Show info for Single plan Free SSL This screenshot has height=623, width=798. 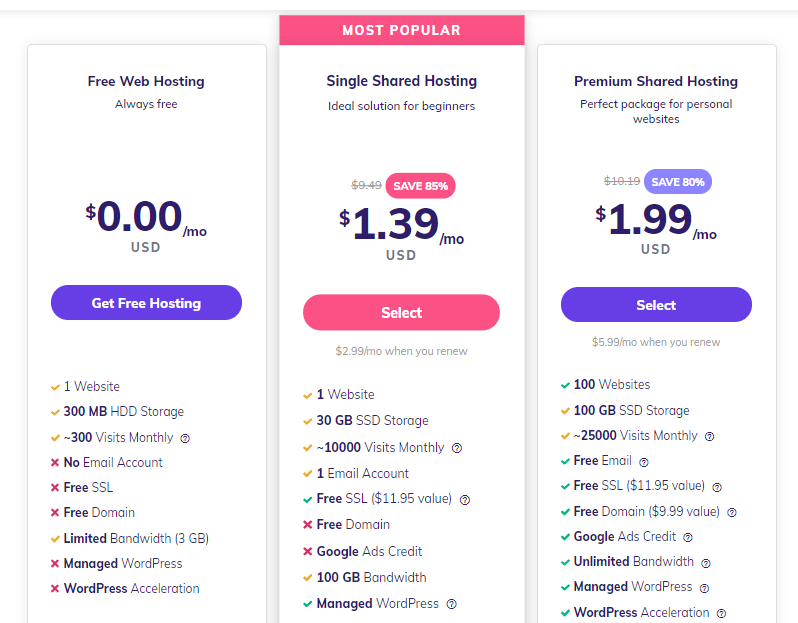[465, 500]
